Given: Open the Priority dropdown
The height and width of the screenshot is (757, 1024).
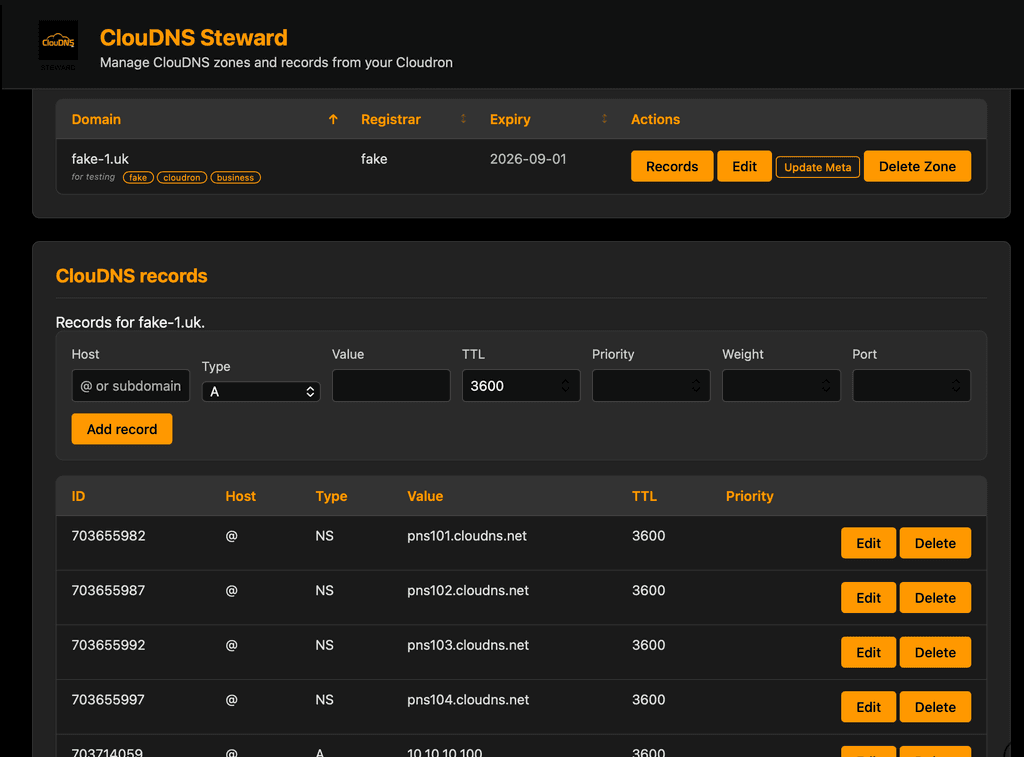Looking at the screenshot, I should [x=650, y=385].
